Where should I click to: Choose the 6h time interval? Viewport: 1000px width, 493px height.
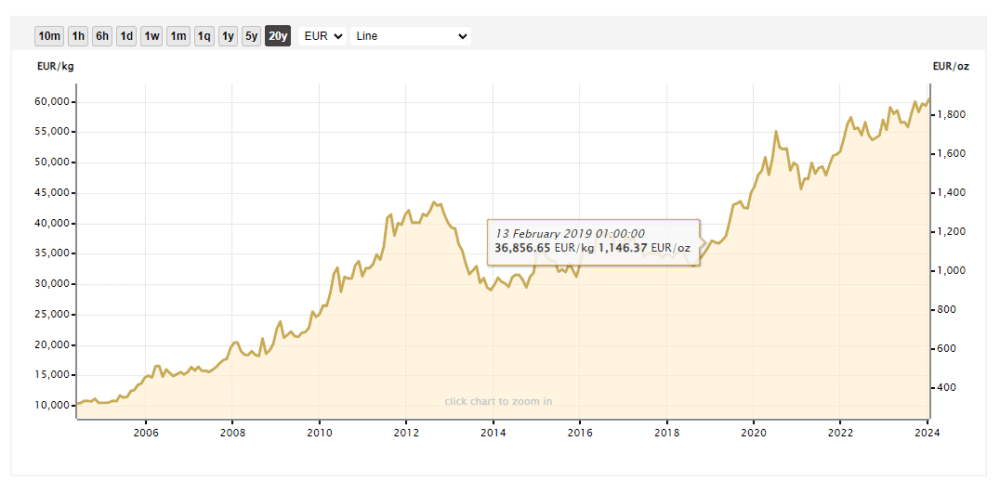click(102, 36)
